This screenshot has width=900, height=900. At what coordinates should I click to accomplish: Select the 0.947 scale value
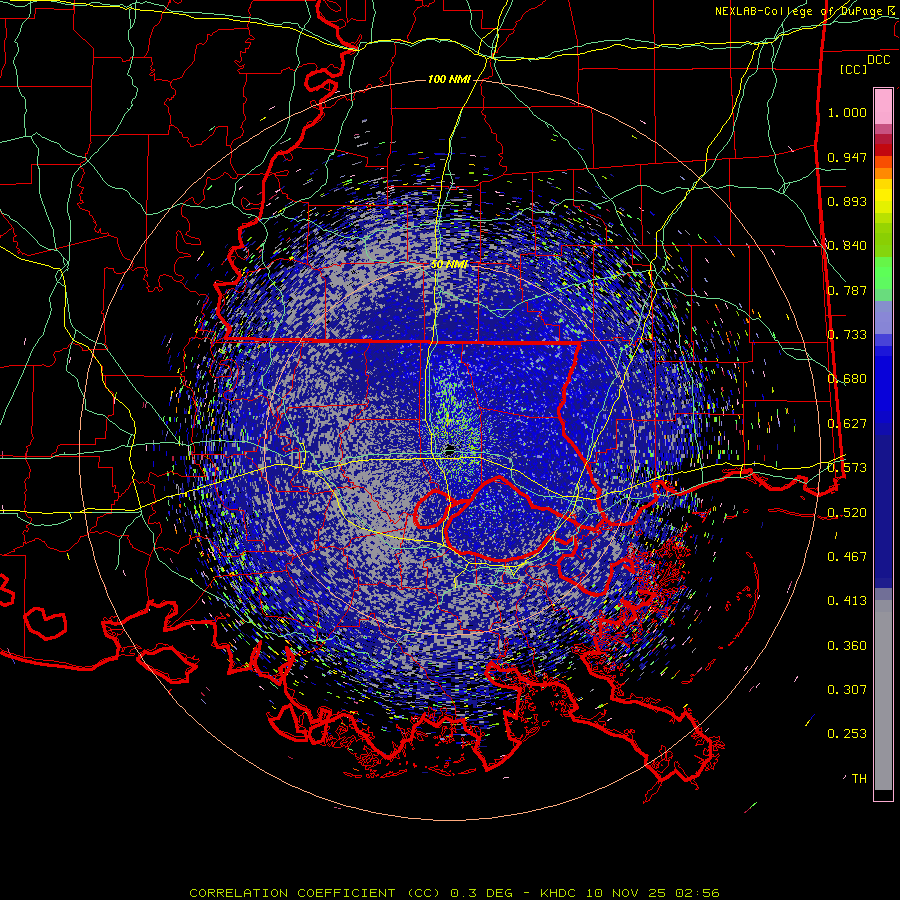pos(847,157)
